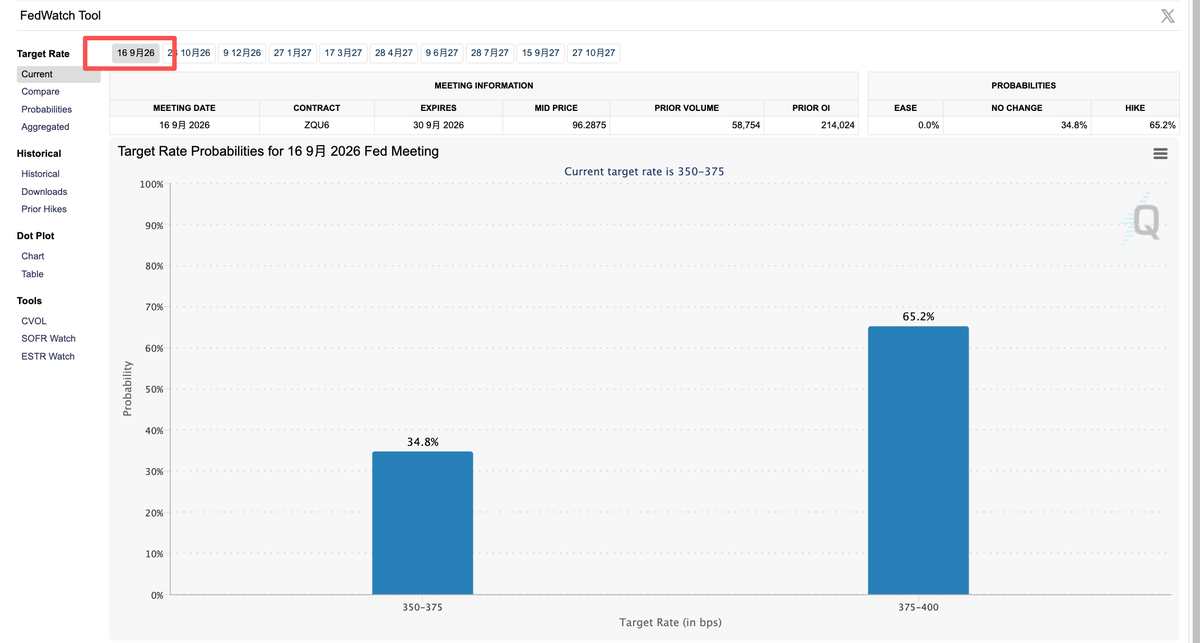Click the chart title for 16 9月 2026 meeting
The width and height of the screenshot is (1200, 643).
pos(278,151)
